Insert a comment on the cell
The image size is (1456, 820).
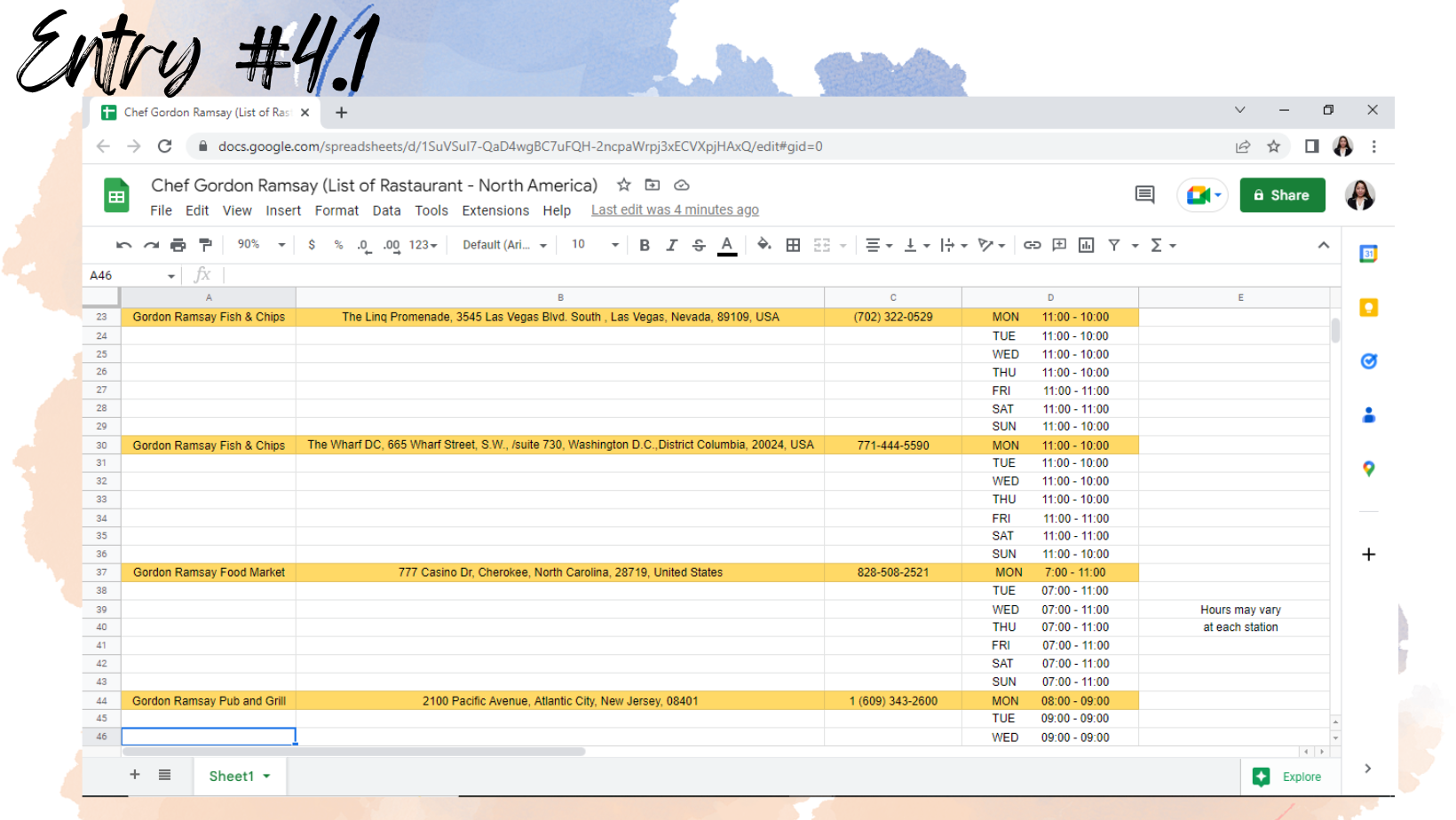(x=1059, y=245)
